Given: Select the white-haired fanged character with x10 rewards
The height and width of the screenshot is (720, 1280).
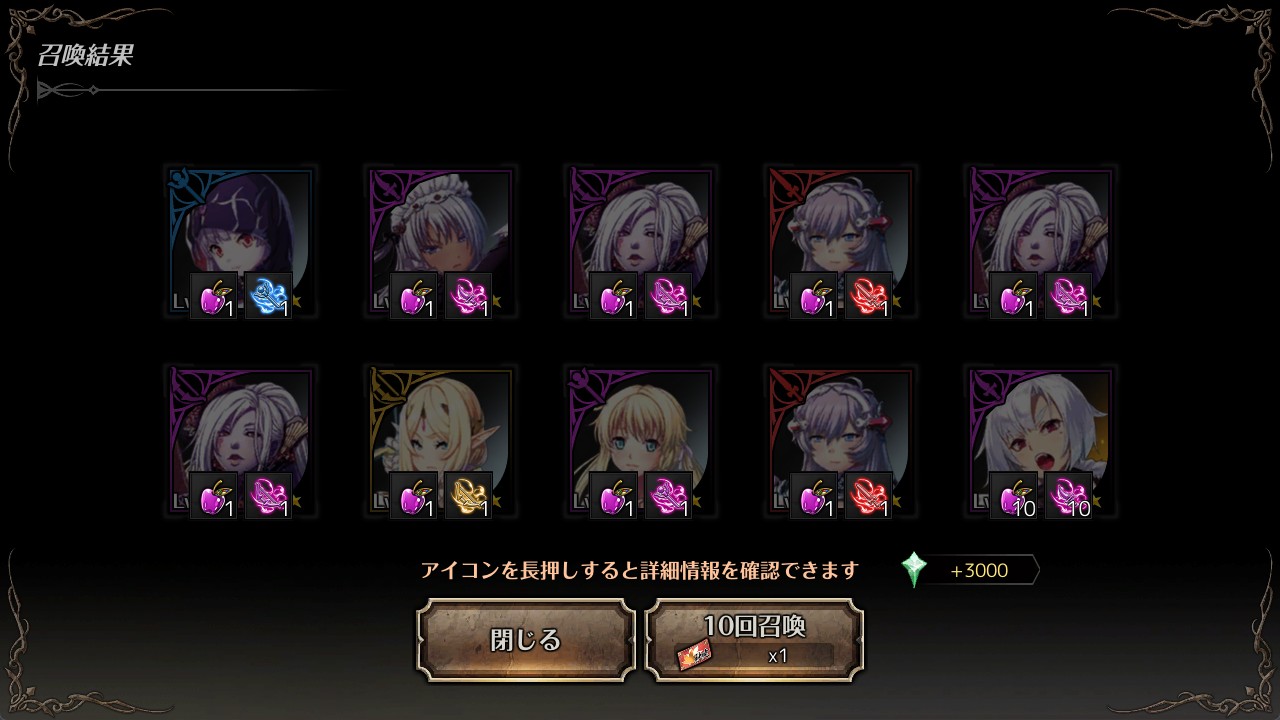Looking at the screenshot, I should [1040, 441].
